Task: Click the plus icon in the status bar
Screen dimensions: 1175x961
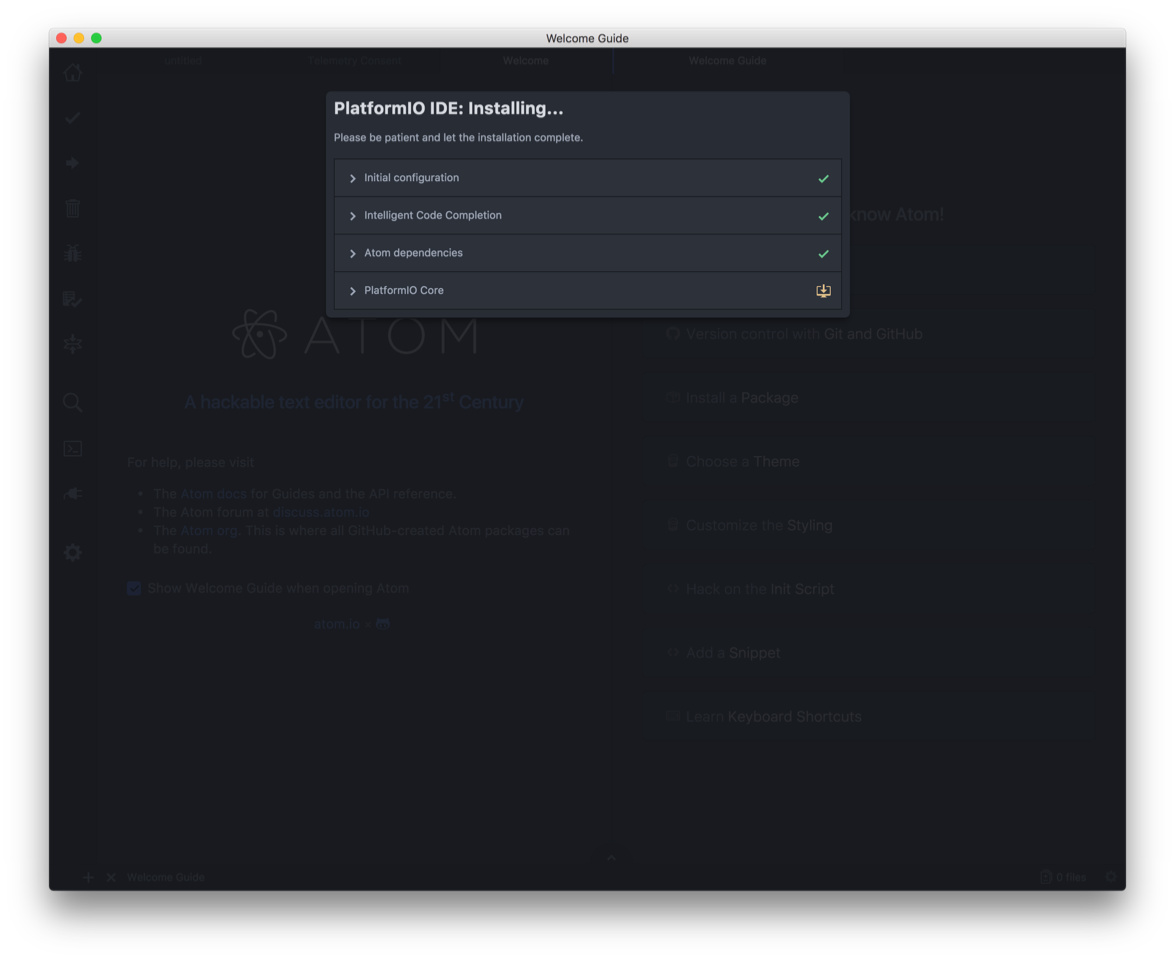Action: pos(88,877)
